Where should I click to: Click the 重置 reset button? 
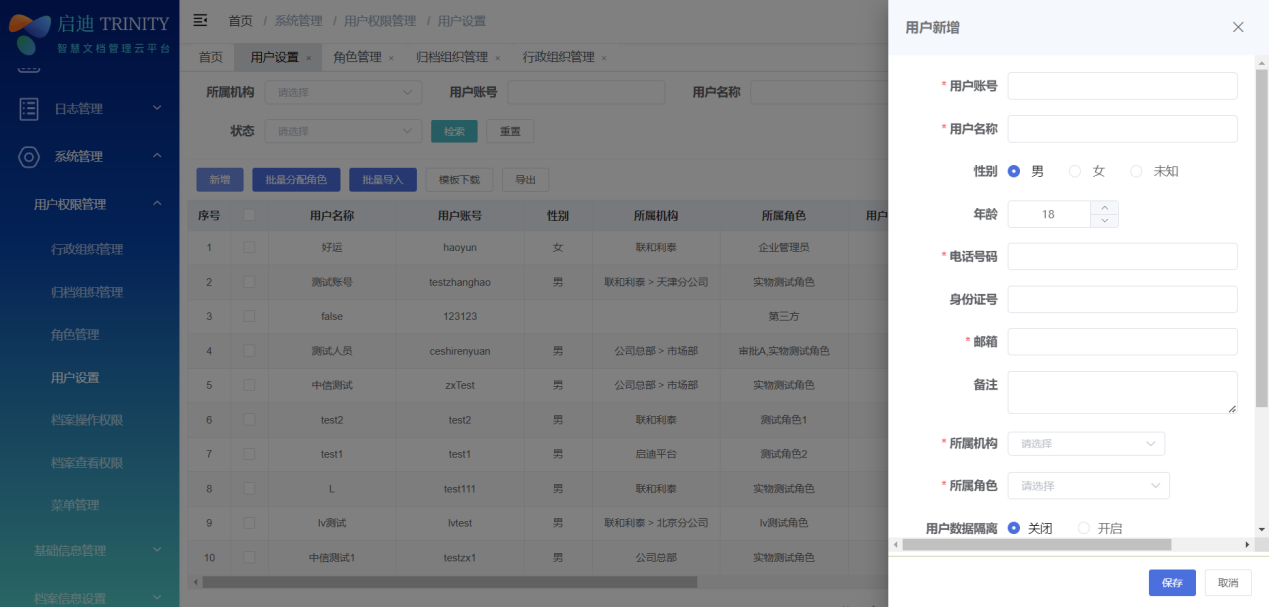click(x=510, y=131)
